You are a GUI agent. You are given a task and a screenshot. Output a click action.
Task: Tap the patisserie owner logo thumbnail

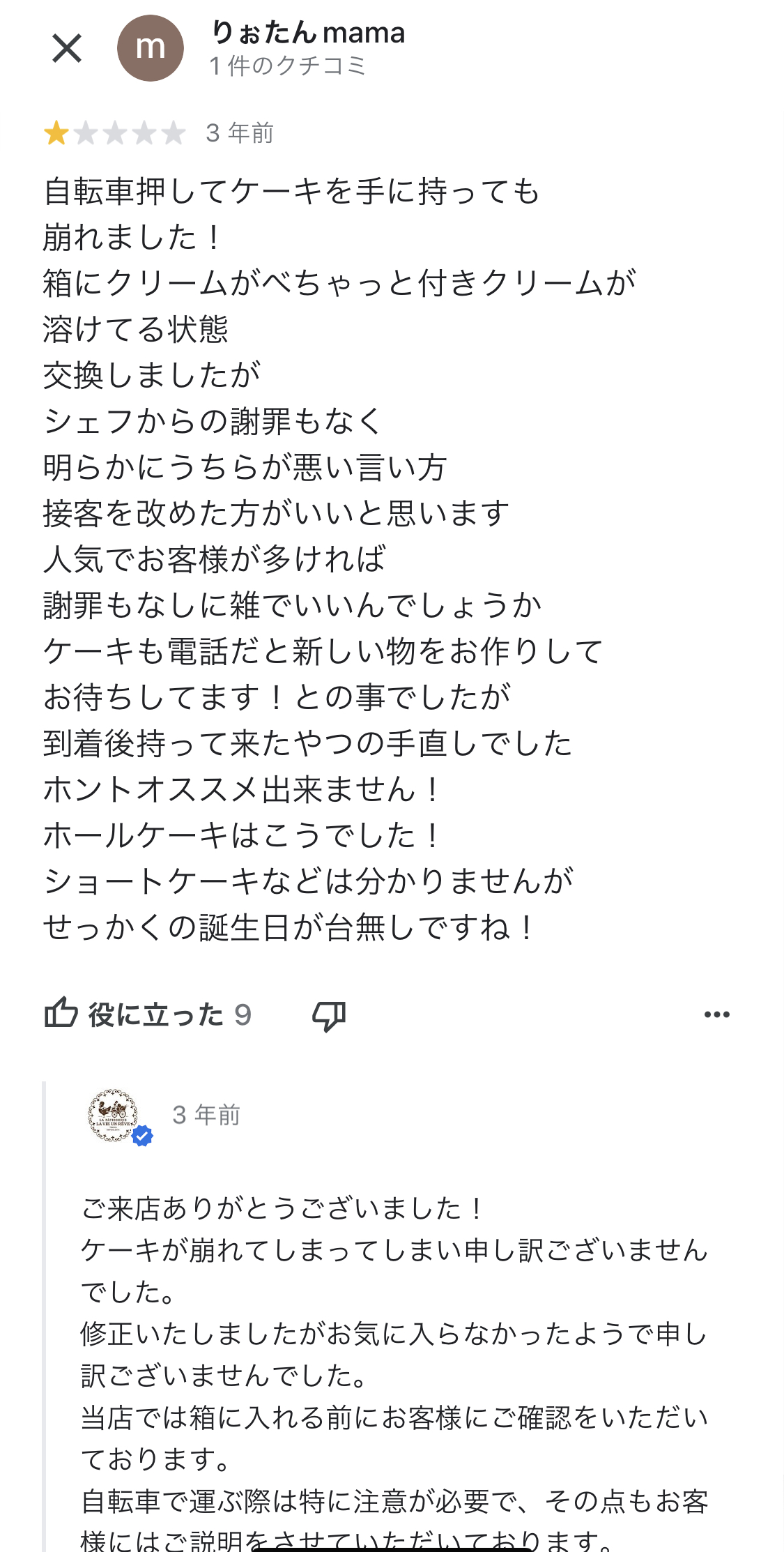pyautogui.click(x=114, y=1115)
